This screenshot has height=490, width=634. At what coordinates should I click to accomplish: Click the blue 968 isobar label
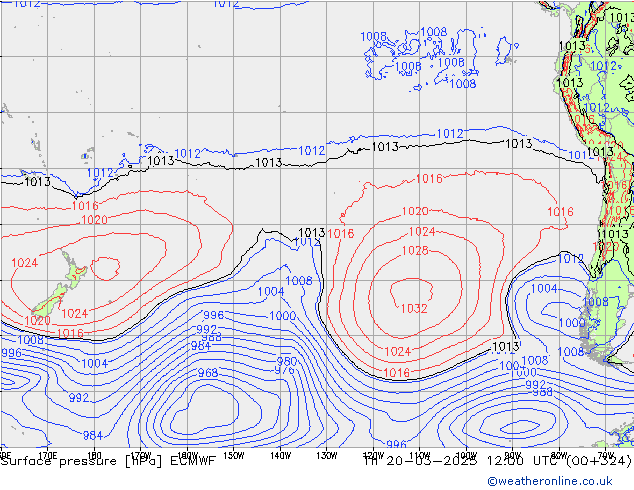(x=208, y=373)
